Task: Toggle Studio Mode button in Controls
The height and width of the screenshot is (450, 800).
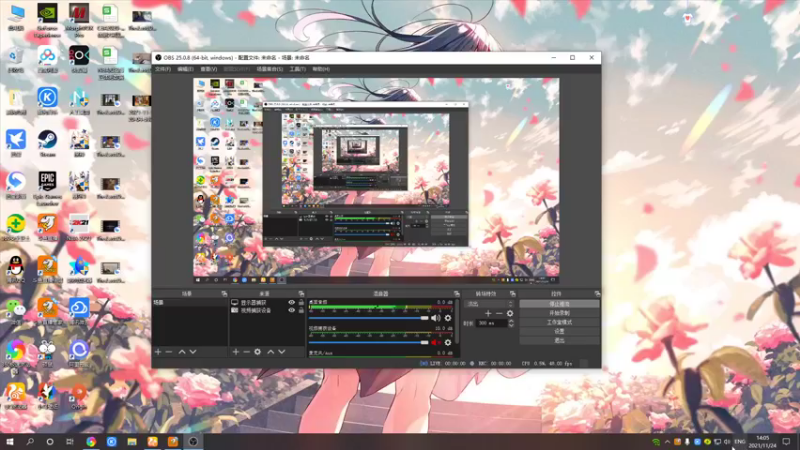Action: (x=559, y=322)
